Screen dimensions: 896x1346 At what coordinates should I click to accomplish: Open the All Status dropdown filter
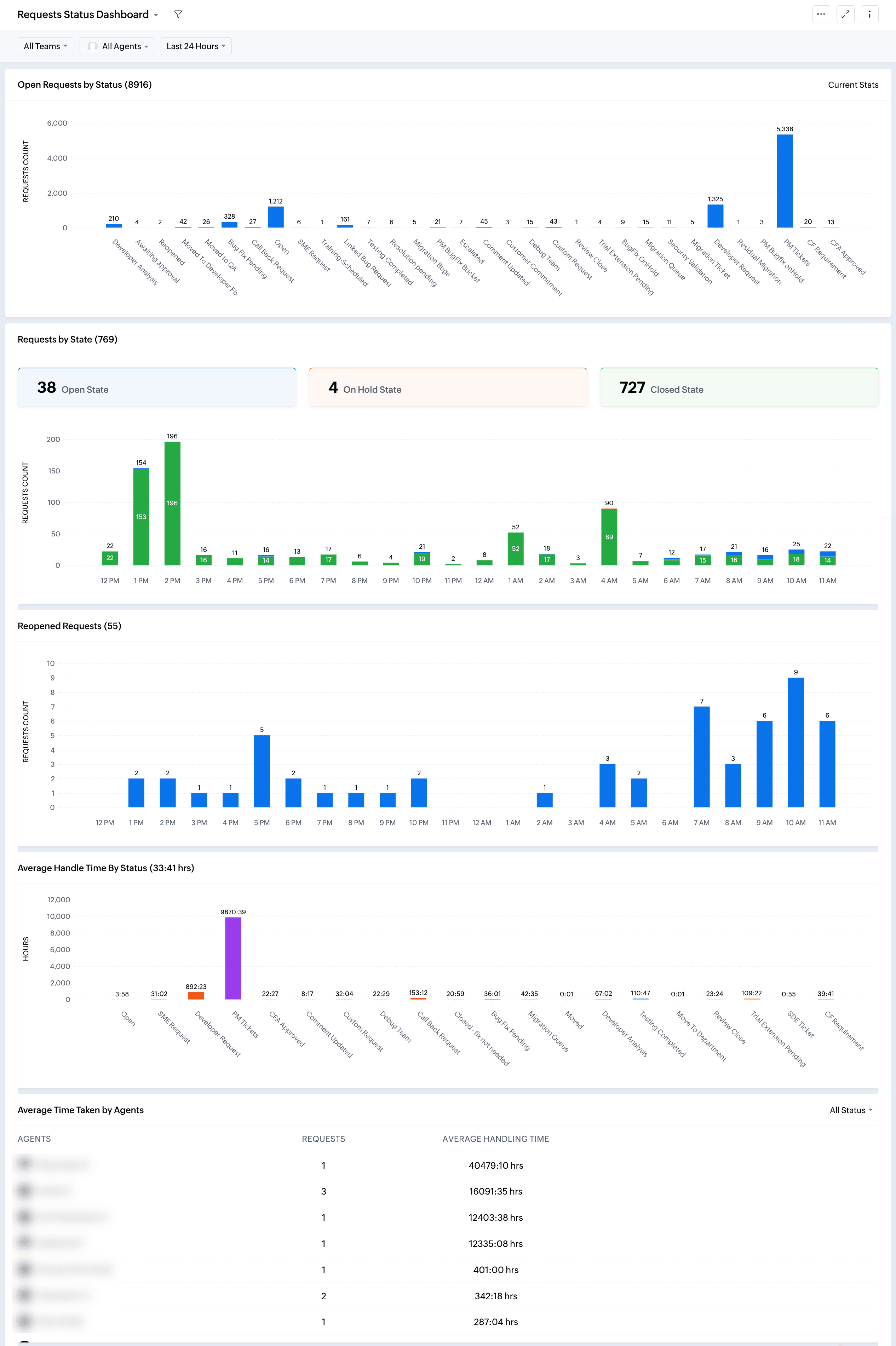(850, 1110)
